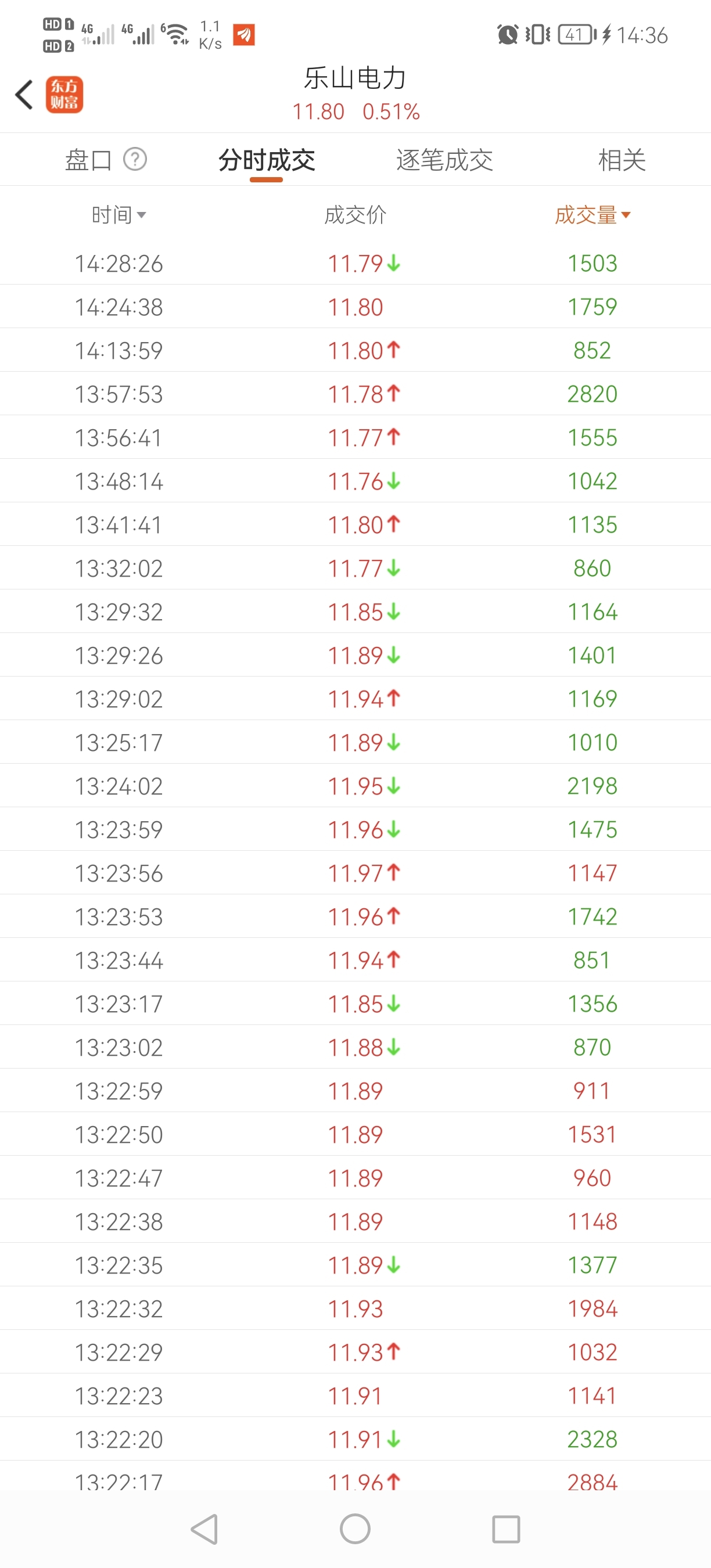Image resolution: width=711 pixels, height=1568 pixels.
Task: Tap the recent apps square button
Action: point(506,1529)
